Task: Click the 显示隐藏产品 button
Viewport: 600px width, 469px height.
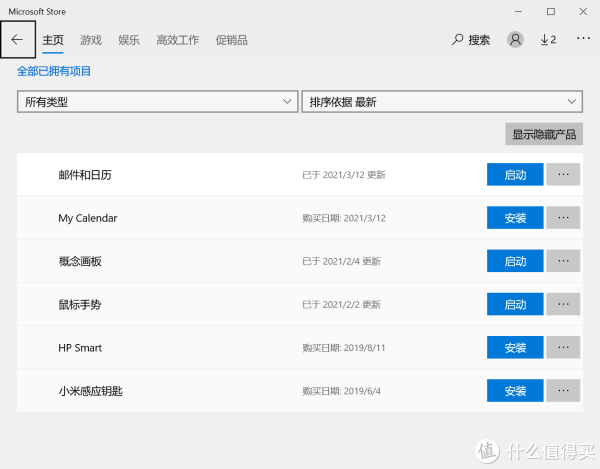Action: [544, 134]
